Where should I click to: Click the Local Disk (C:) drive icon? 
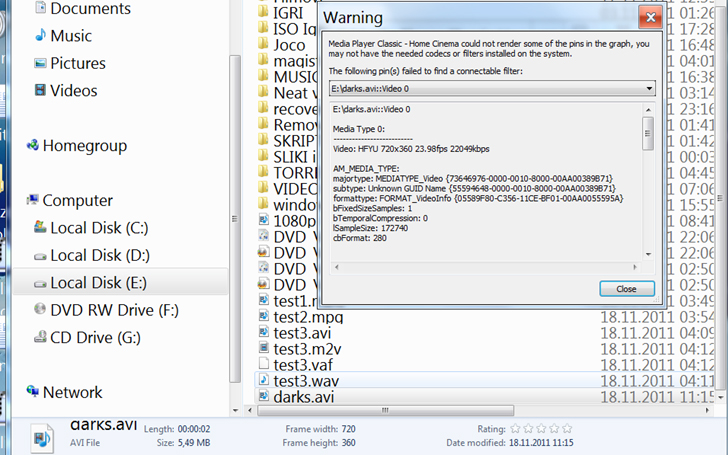click(40, 227)
